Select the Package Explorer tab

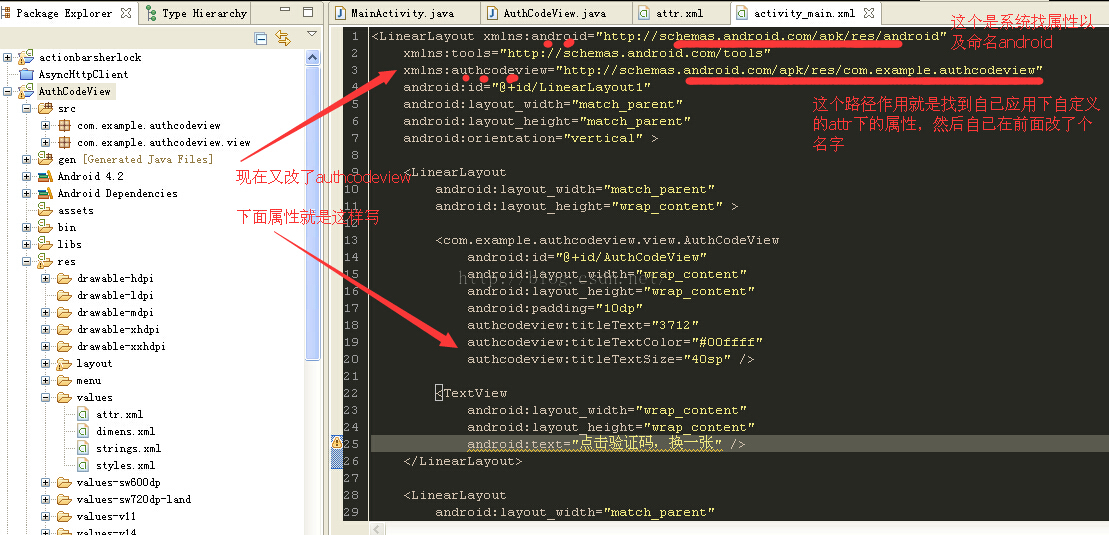pyautogui.click(x=65, y=13)
